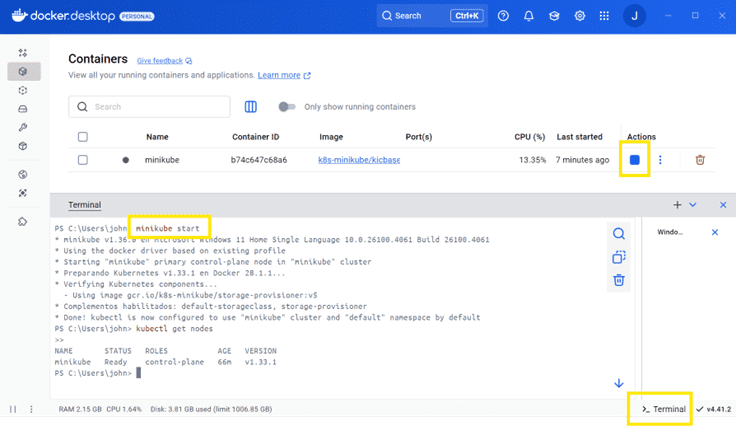Open the global Search box with Ctrl+K
Screen dimensions: 736x426
pyautogui.click(x=432, y=16)
